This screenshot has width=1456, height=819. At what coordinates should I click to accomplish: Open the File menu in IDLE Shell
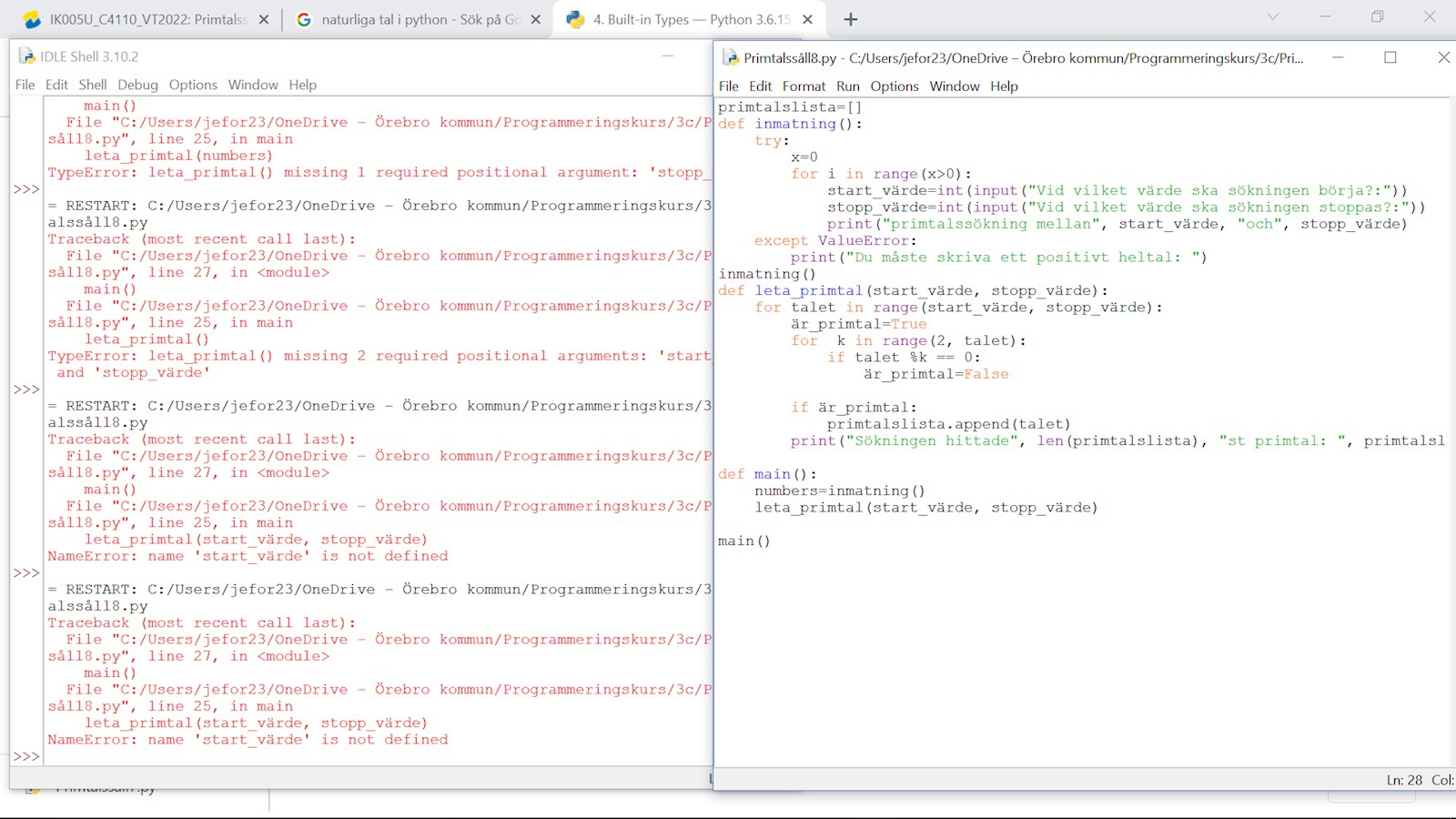pyautogui.click(x=24, y=85)
